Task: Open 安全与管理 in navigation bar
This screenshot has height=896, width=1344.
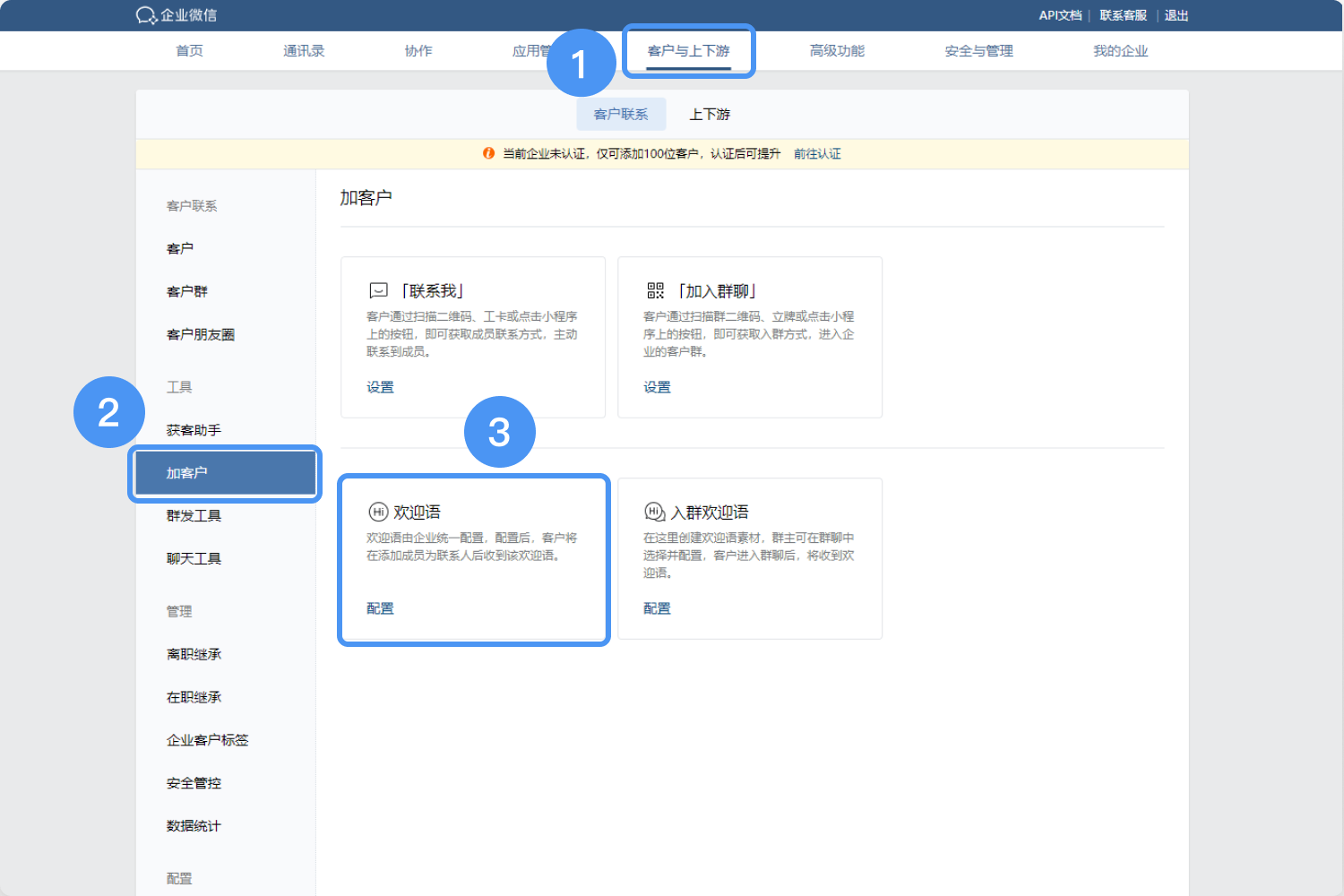Action: click(978, 51)
